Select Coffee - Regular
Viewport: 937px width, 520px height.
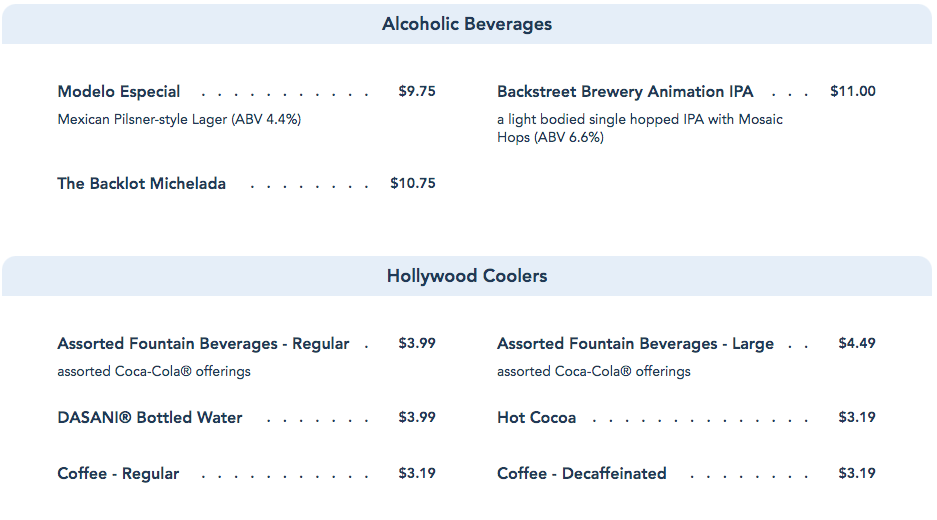tap(118, 474)
